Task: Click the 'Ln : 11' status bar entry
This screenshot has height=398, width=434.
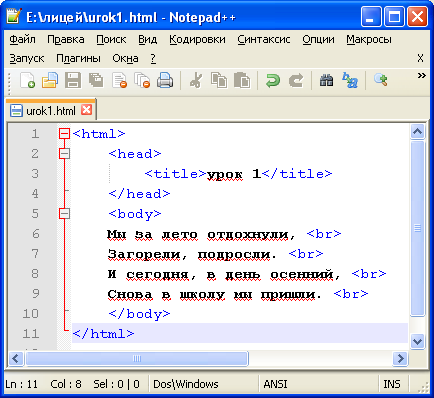Action: pos(22,384)
